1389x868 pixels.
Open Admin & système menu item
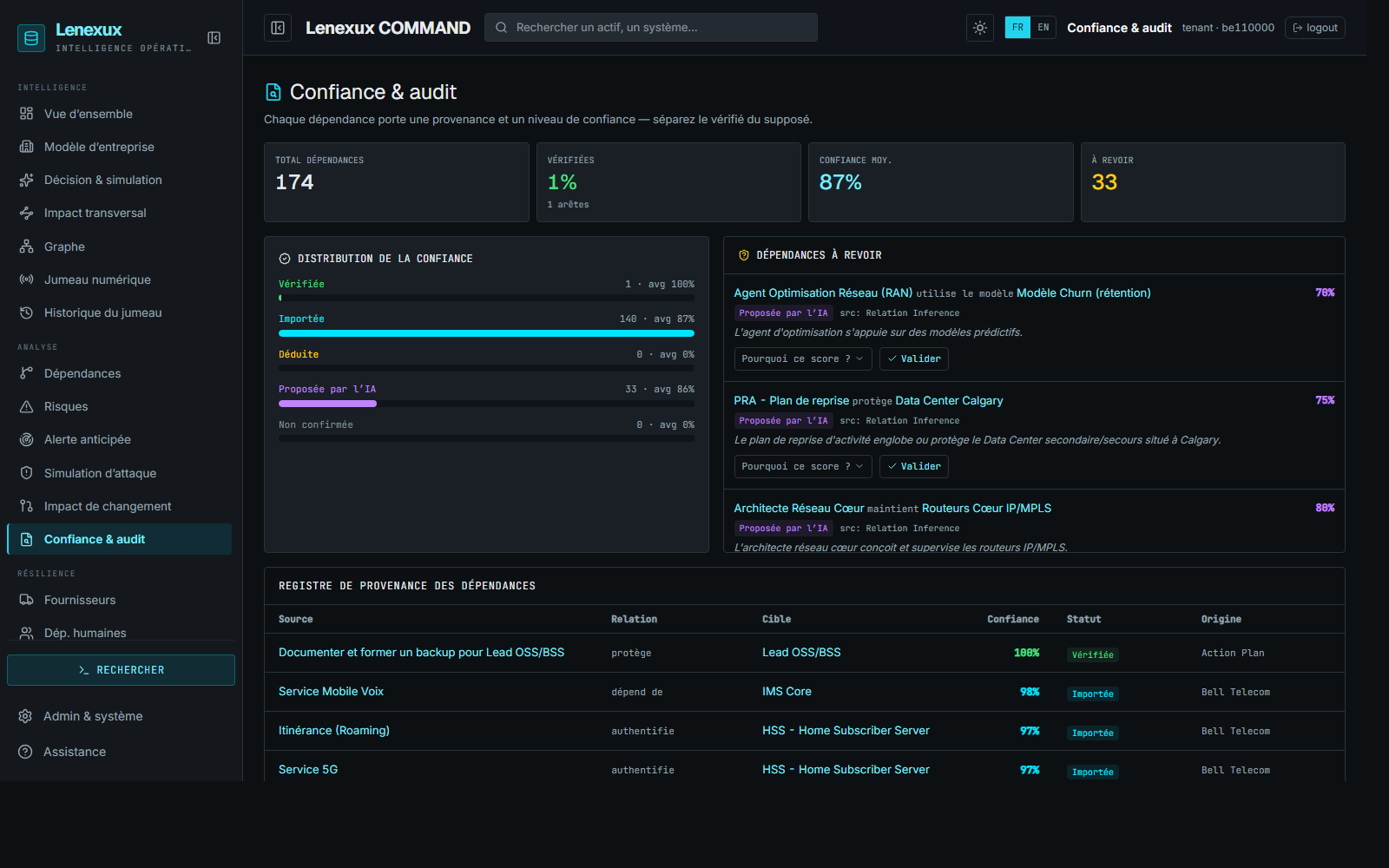pyautogui.click(x=120, y=716)
